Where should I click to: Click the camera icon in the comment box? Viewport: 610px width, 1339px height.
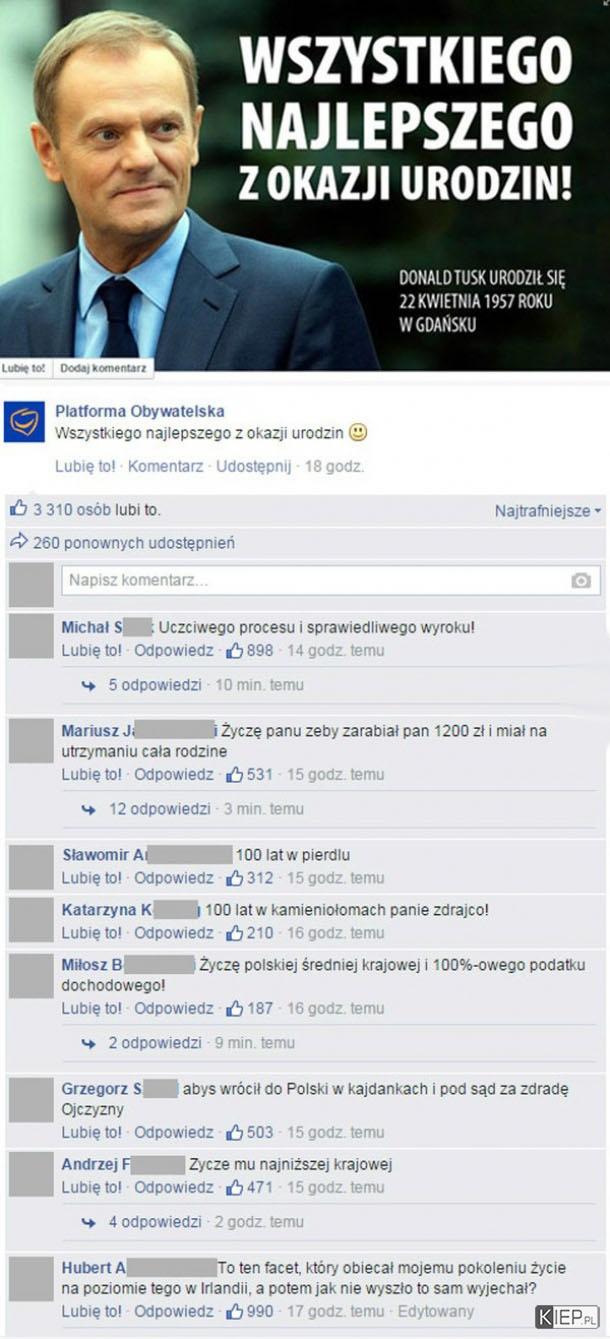(x=580, y=581)
